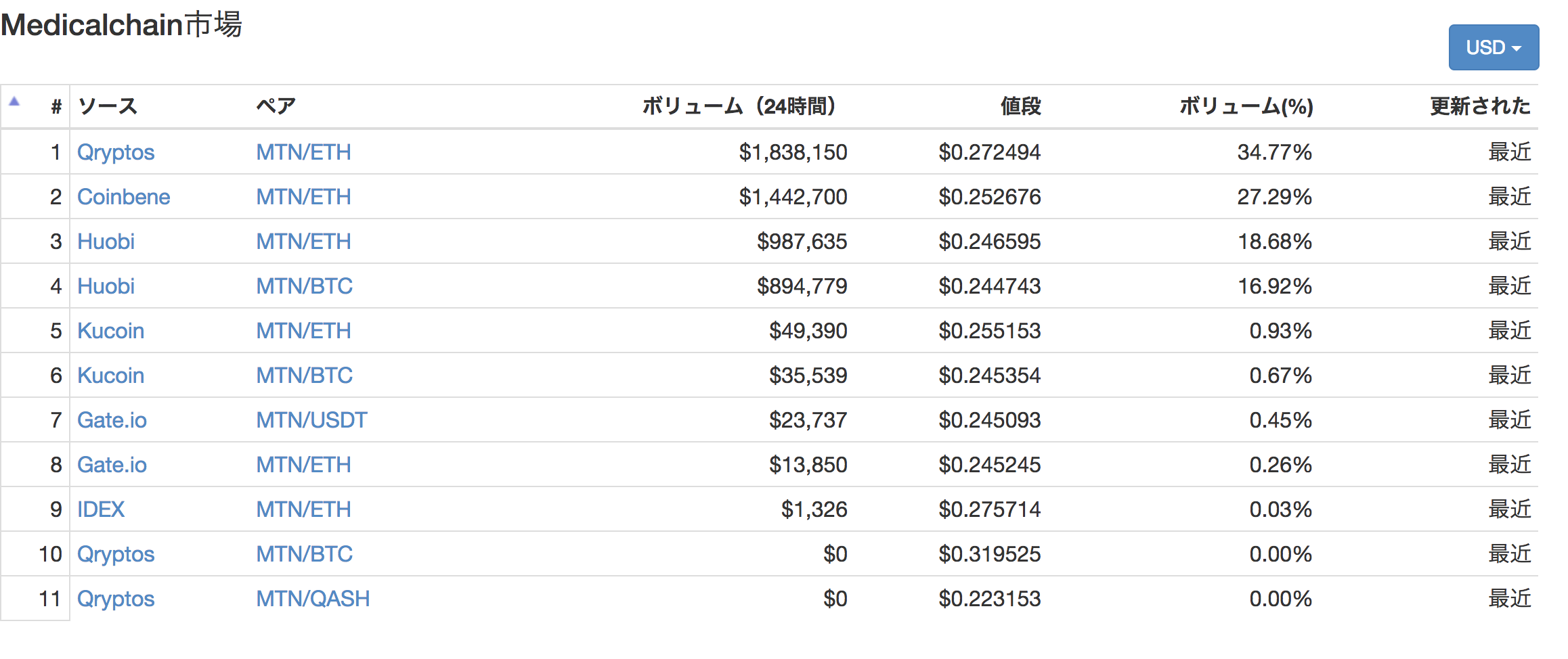Viewport: 1568px width, 659px height.
Task: Sort by the # column header
Action: click(x=57, y=106)
